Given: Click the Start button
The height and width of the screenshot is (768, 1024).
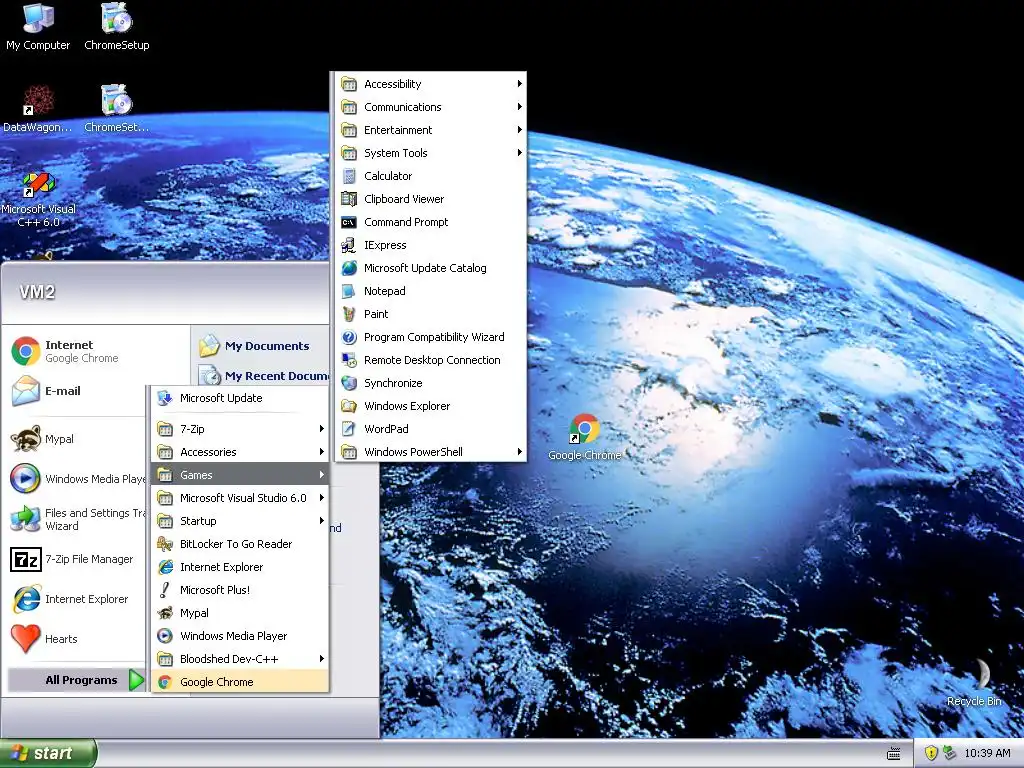Looking at the screenshot, I should point(48,753).
